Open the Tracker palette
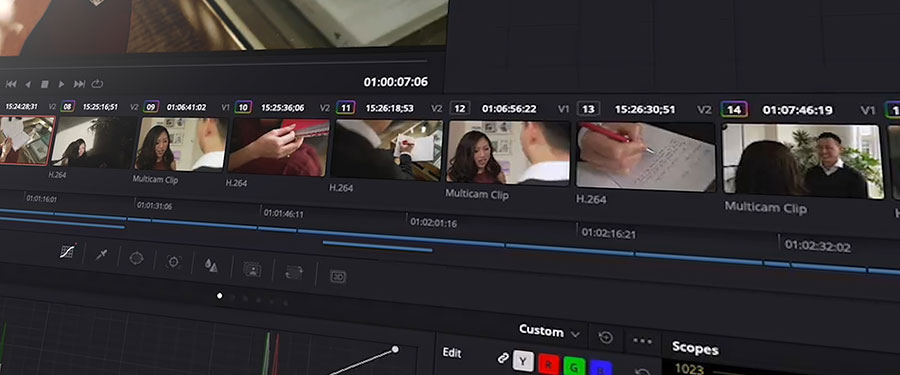The image size is (900, 375). 173,262
